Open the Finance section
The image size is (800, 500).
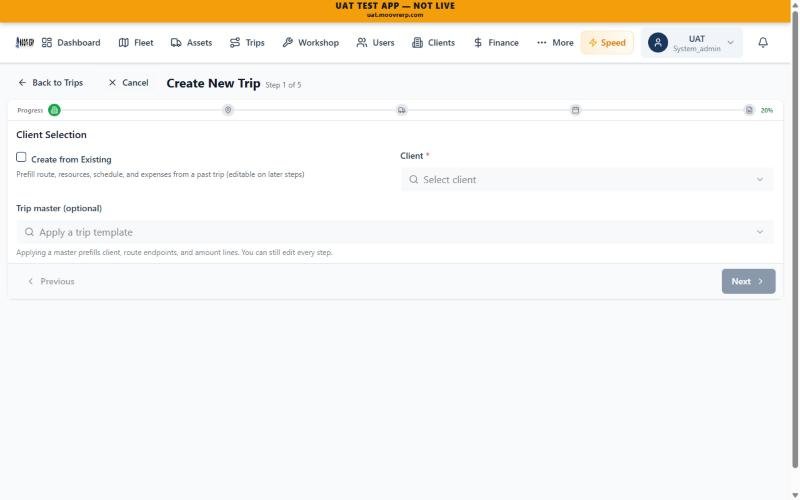click(x=496, y=43)
